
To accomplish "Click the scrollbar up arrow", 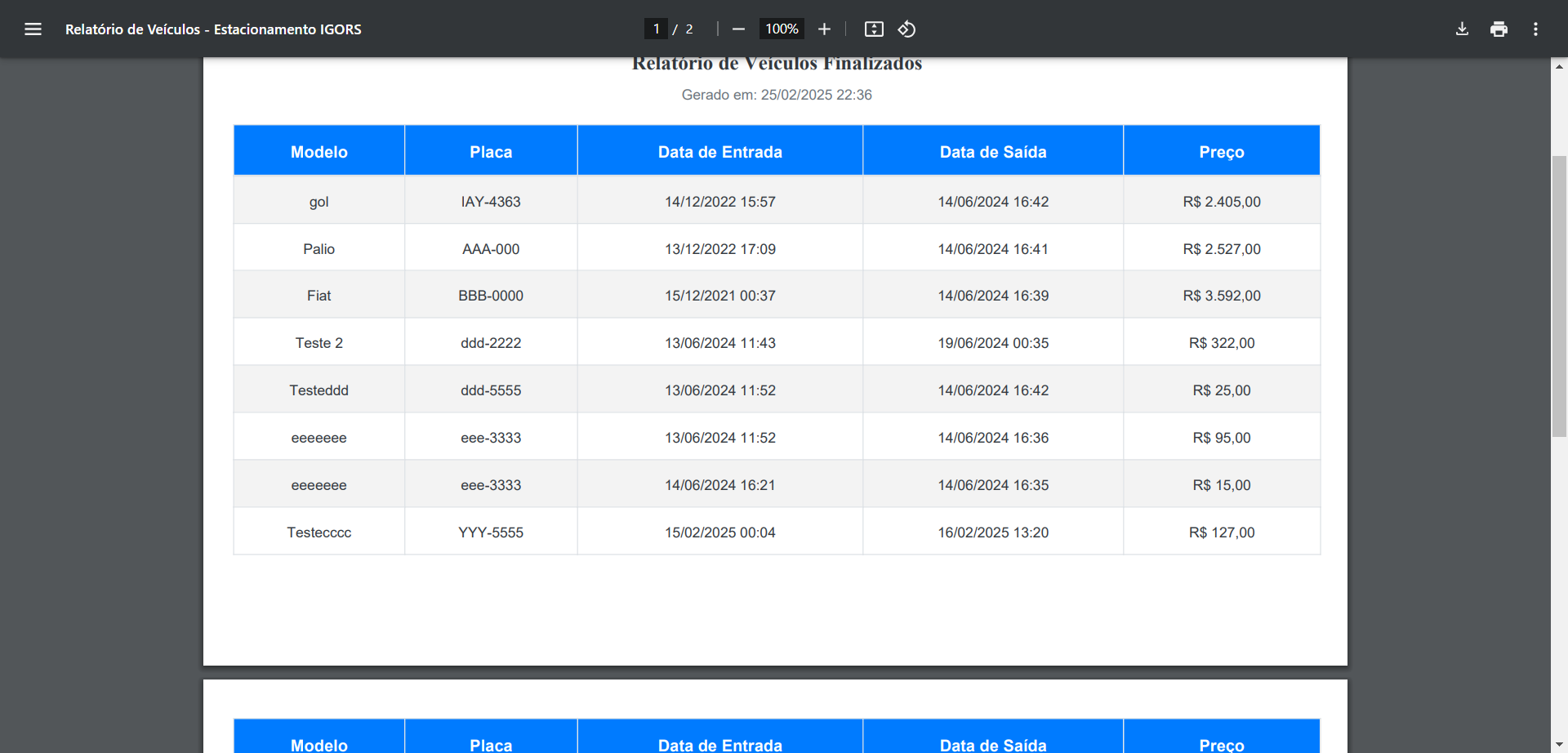I will [x=1559, y=66].
